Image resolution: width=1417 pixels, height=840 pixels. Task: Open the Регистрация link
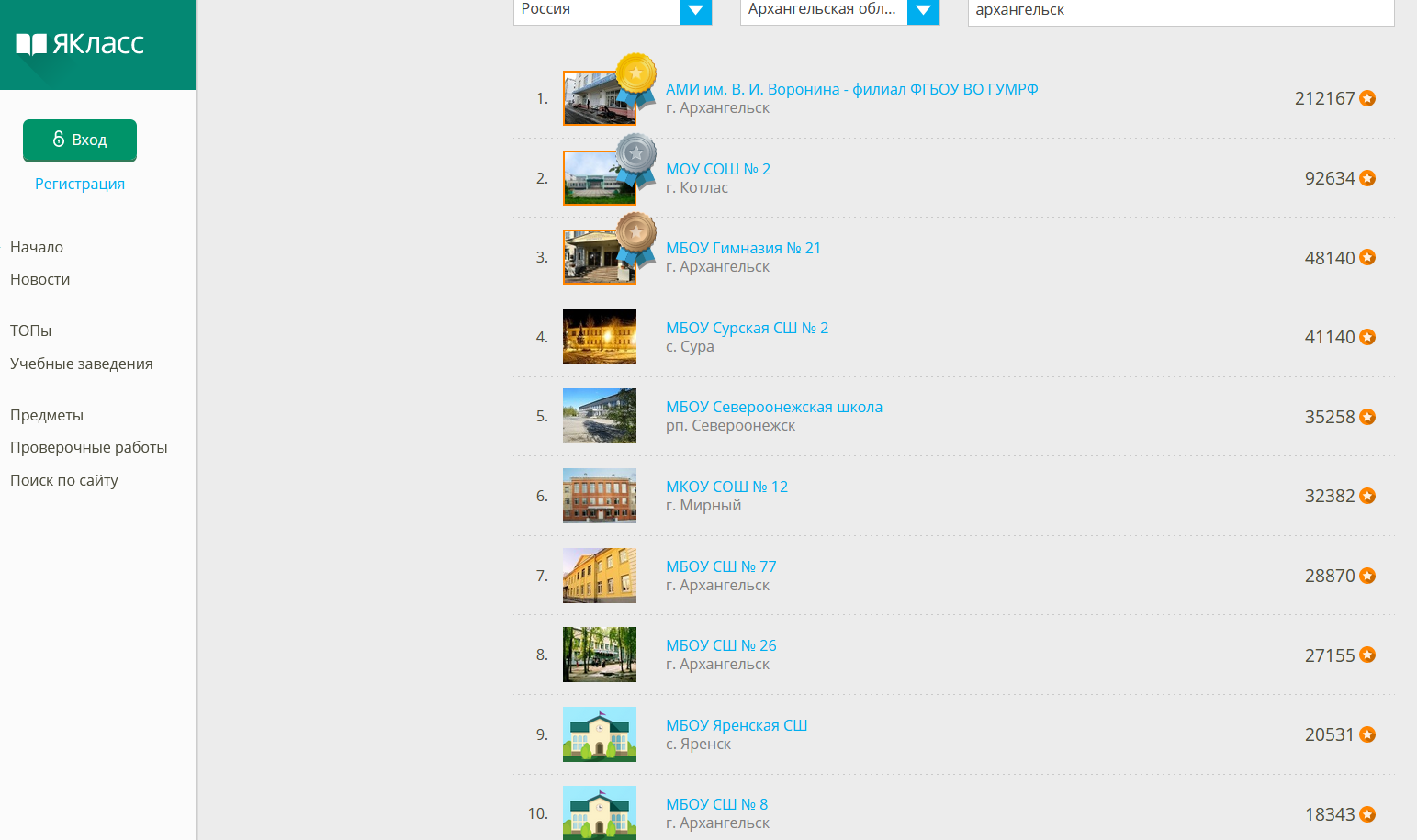pyautogui.click(x=80, y=184)
